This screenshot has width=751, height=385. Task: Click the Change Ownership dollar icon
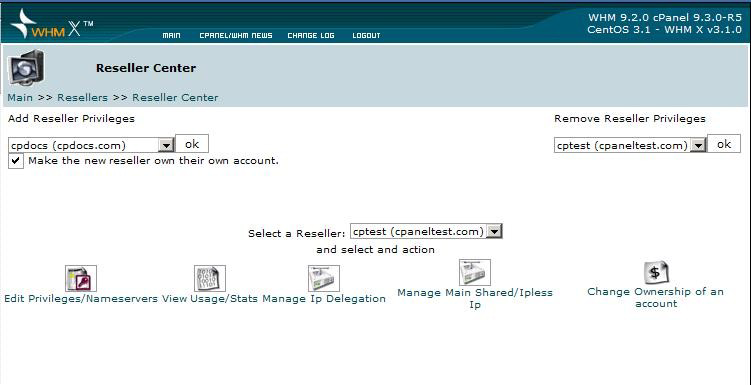click(656, 272)
